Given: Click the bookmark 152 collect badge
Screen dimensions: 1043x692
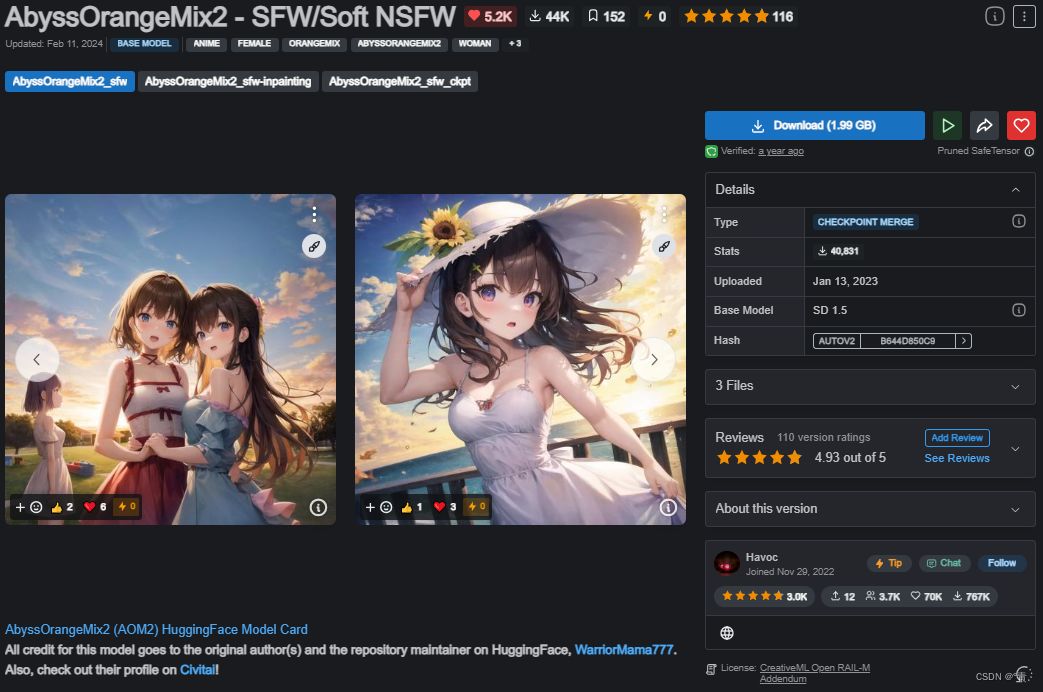Looking at the screenshot, I should pyautogui.click(x=607, y=16).
